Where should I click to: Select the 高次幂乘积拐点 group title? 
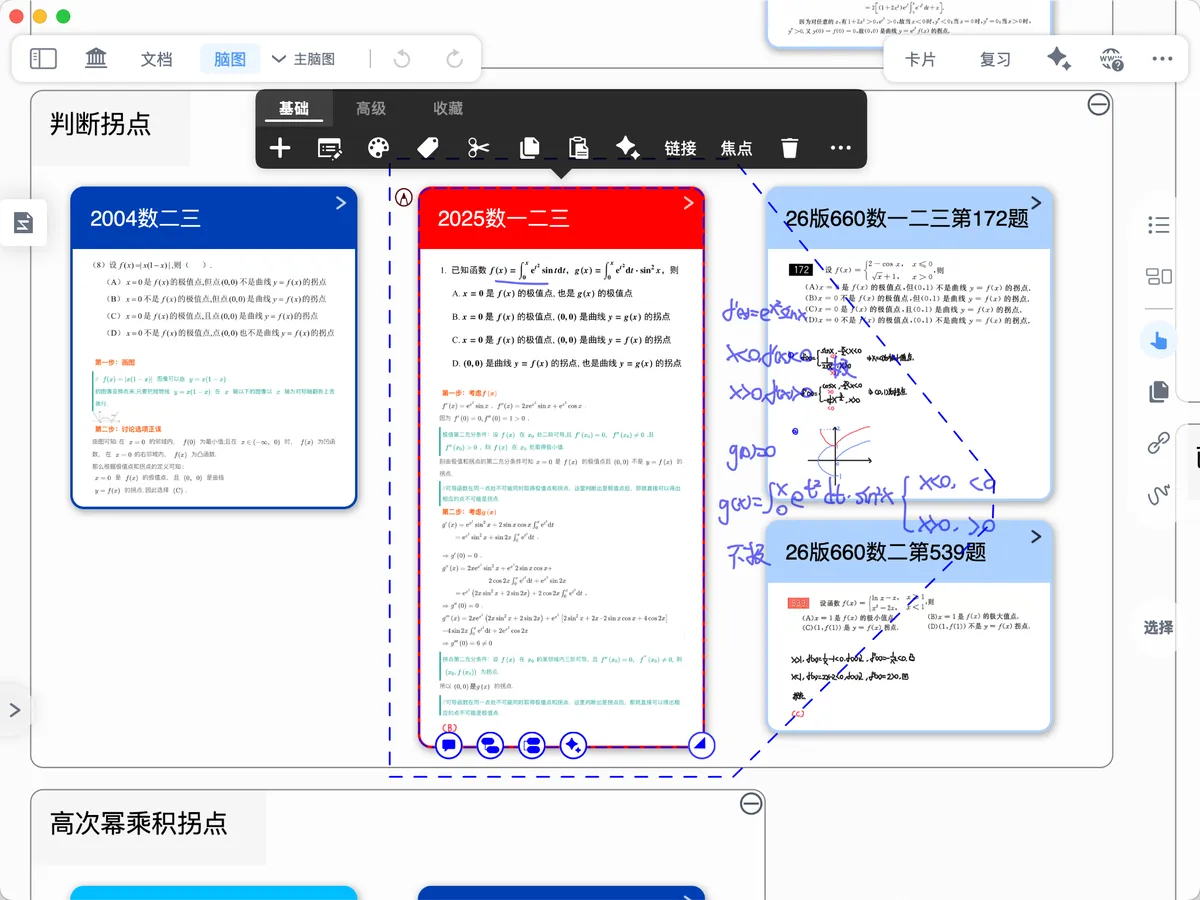point(139,823)
